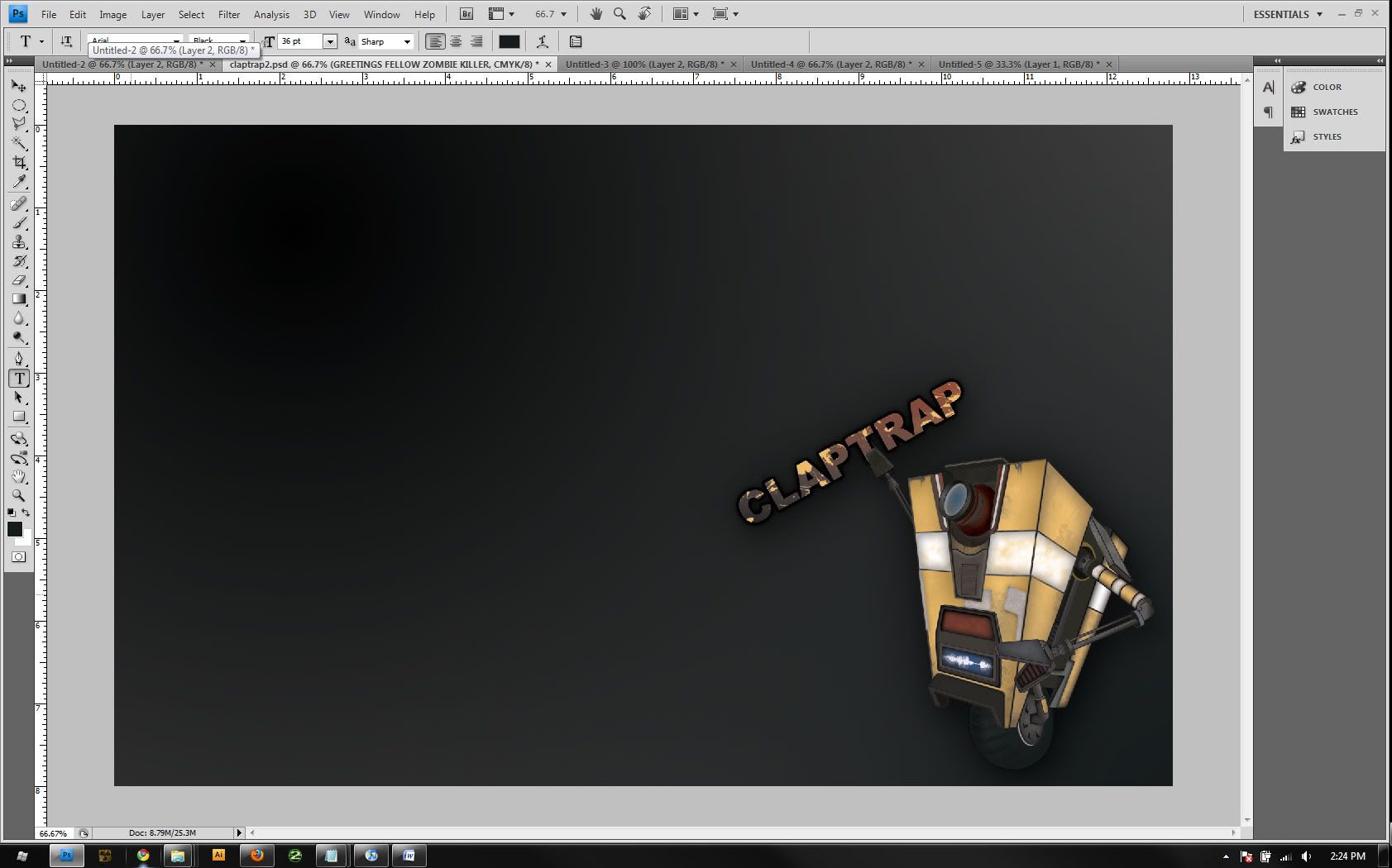
Task: Click the 66.67% zoom field in status bar
Action: (55, 833)
